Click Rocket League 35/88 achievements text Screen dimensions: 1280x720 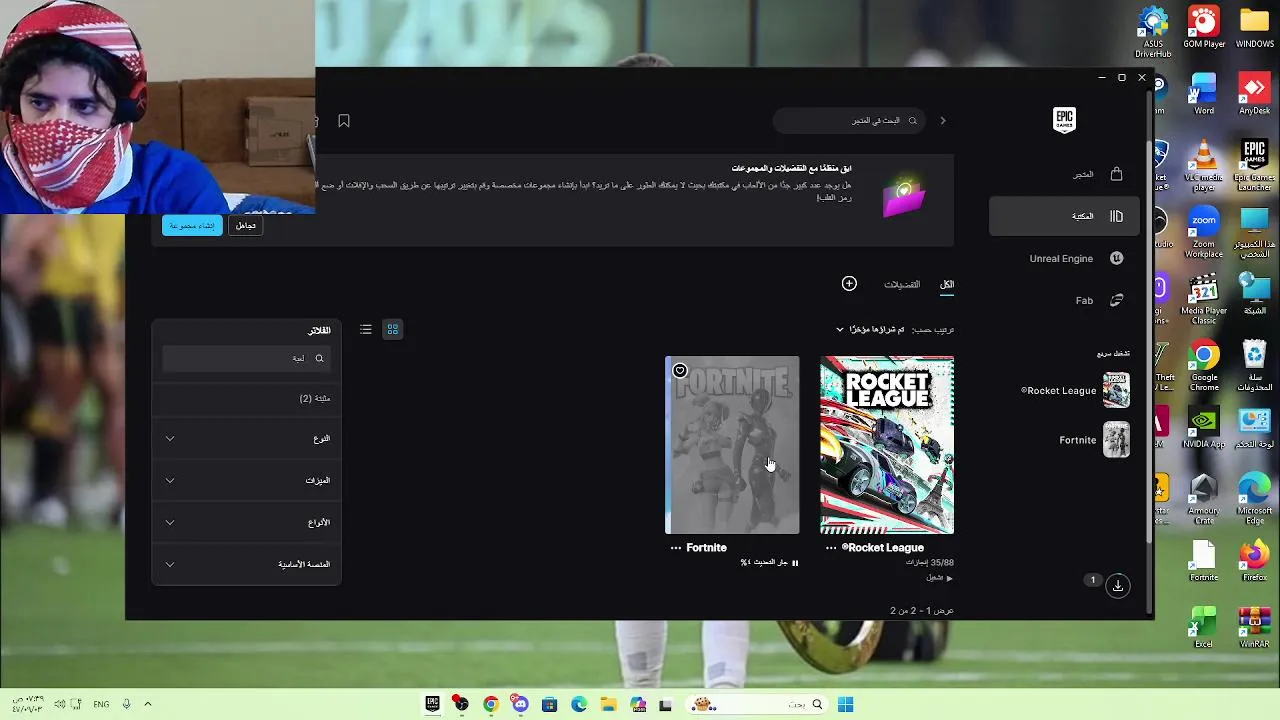pos(930,563)
